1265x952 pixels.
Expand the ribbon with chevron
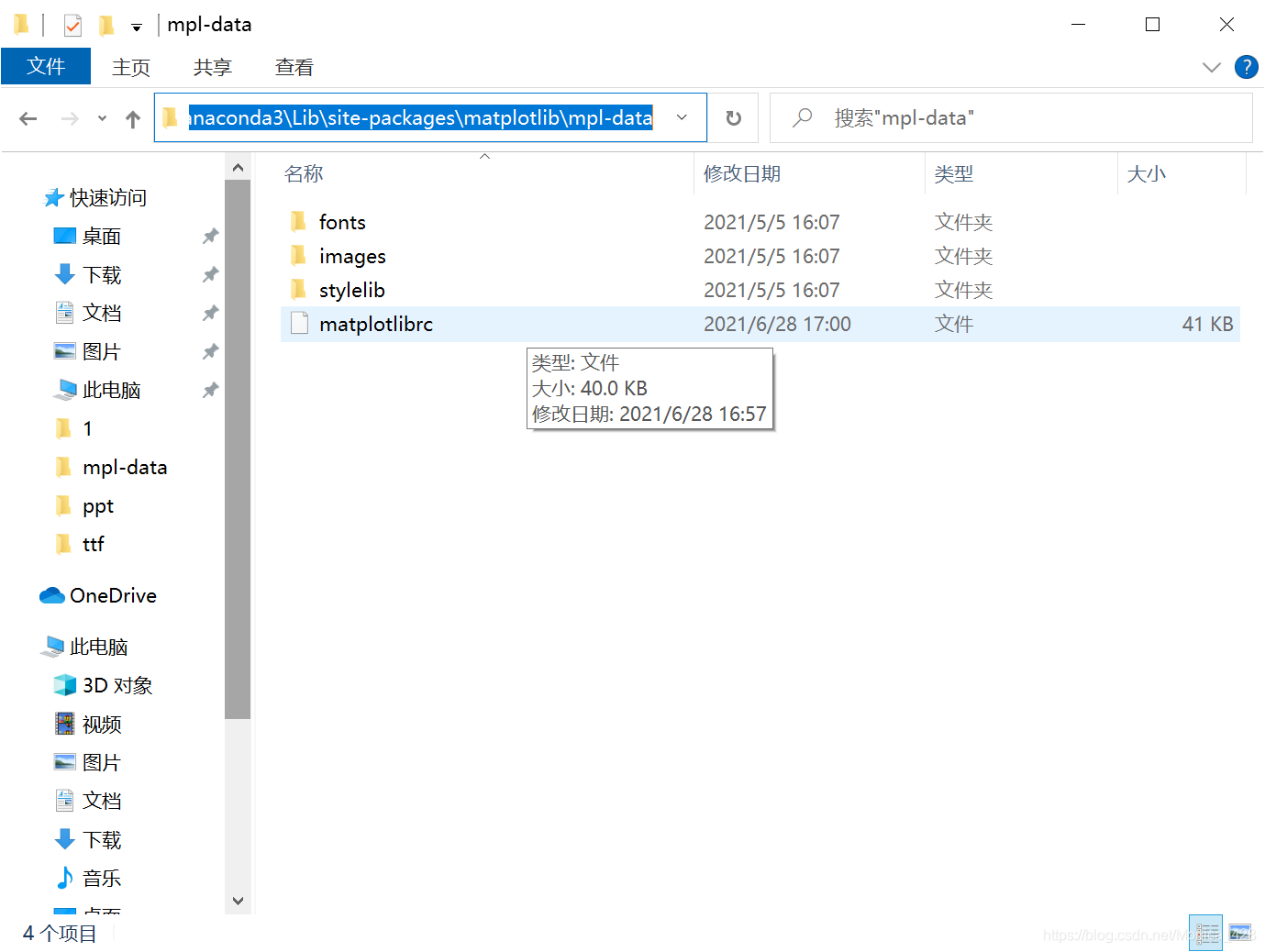click(x=1211, y=67)
